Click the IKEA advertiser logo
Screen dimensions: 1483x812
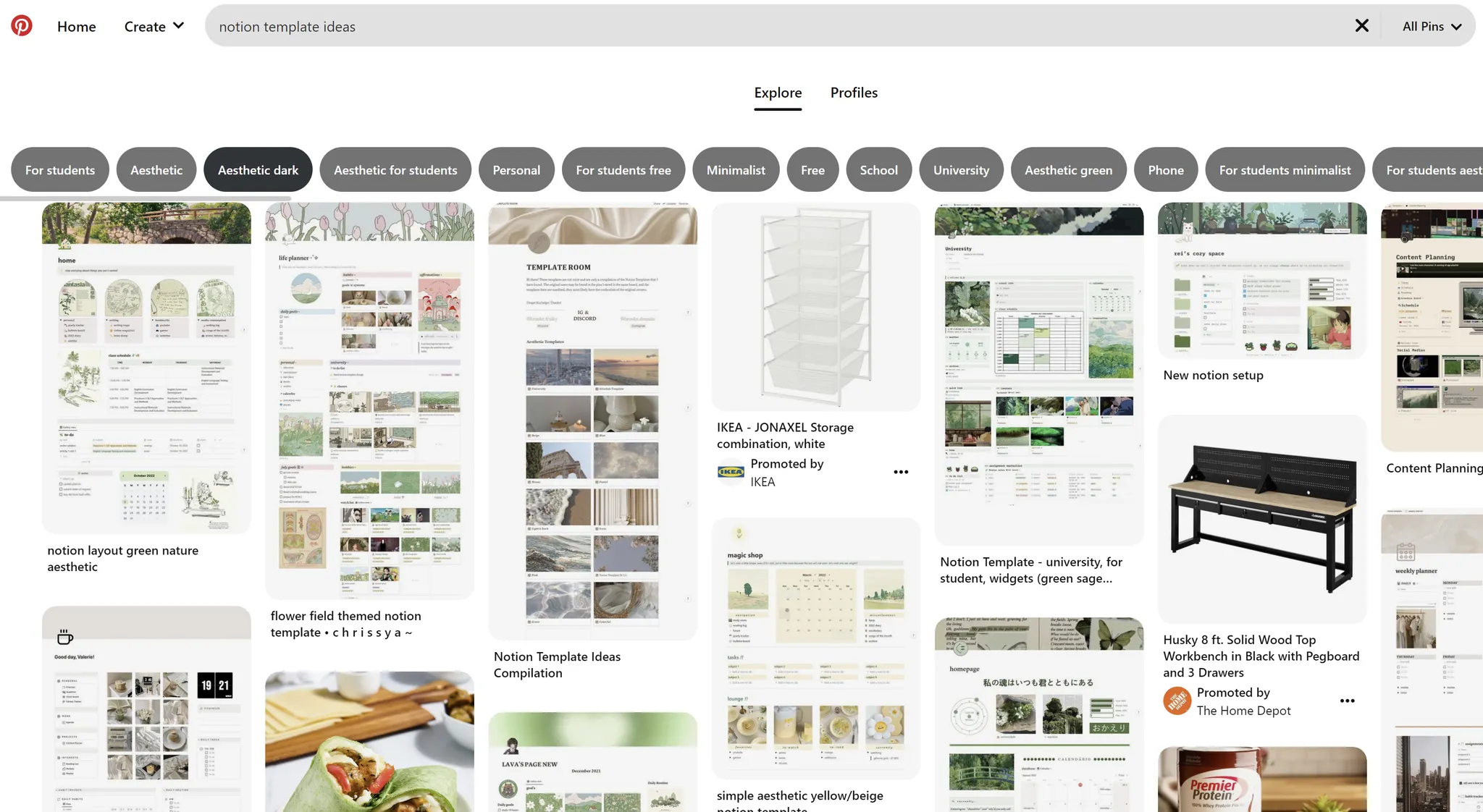point(731,472)
